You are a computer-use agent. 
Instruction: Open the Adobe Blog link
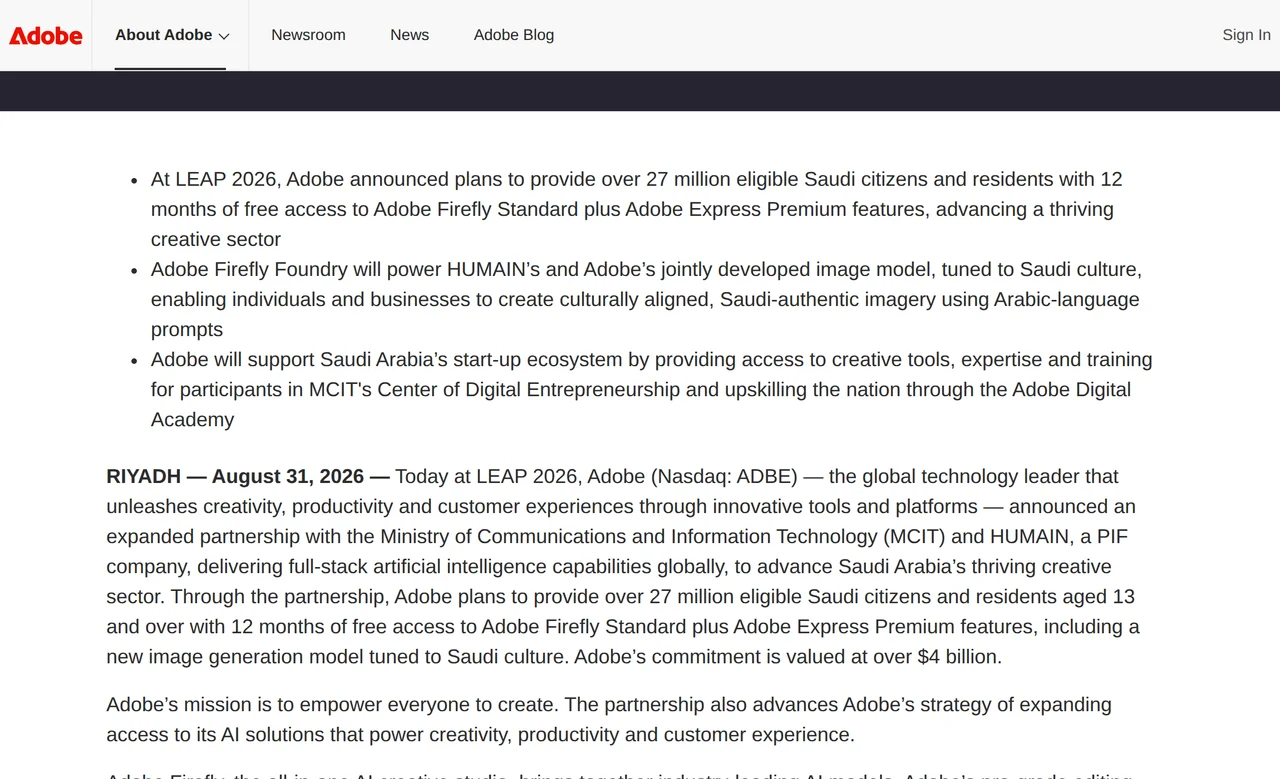pyautogui.click(x=513, y=35)
